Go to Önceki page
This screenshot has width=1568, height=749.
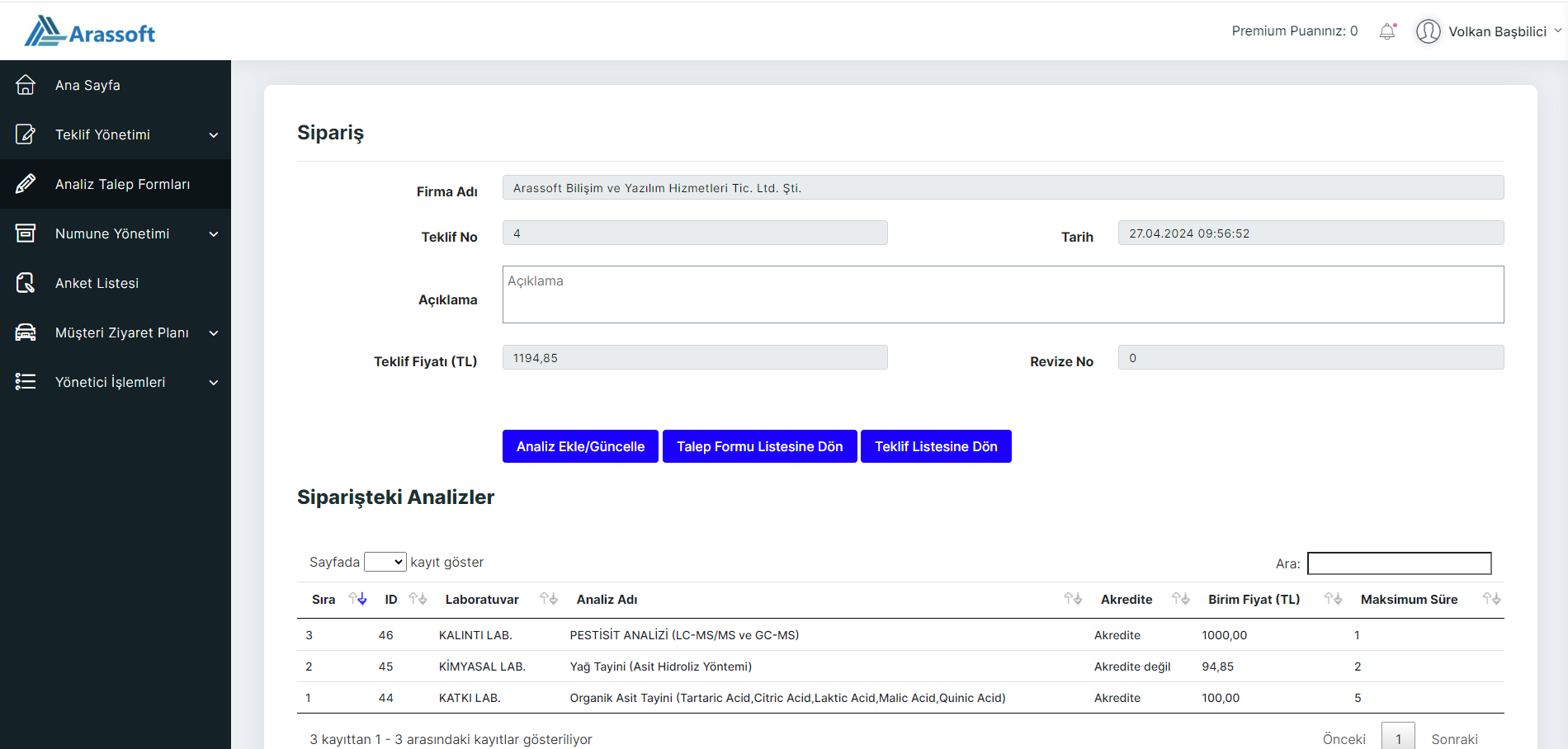1344,739
